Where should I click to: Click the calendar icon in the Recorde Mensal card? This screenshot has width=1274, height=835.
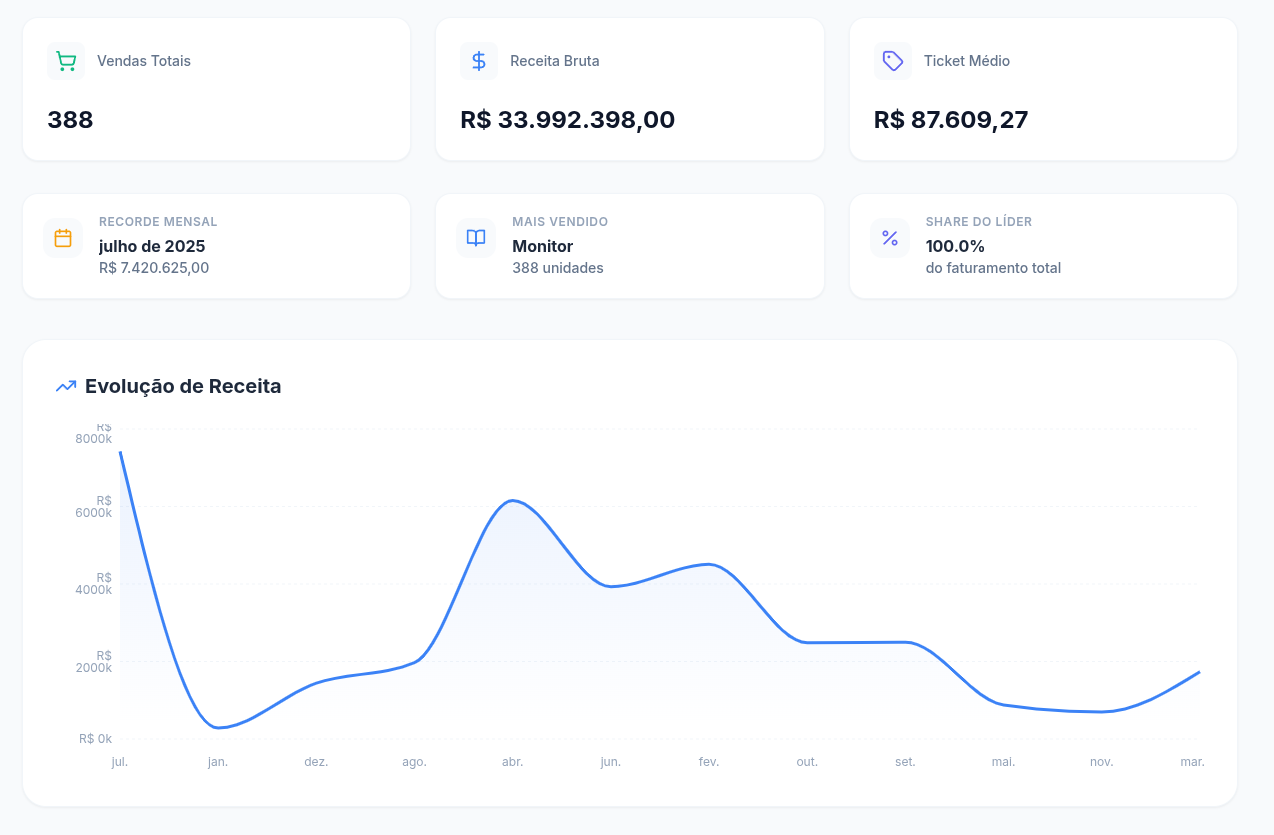(63, 238)
